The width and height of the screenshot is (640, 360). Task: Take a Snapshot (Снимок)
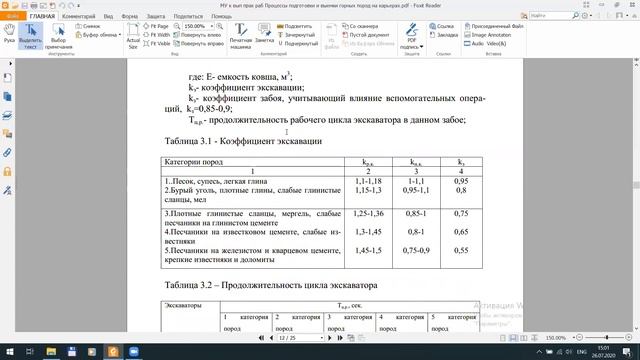pyautogui.click(x=88, y=26)
